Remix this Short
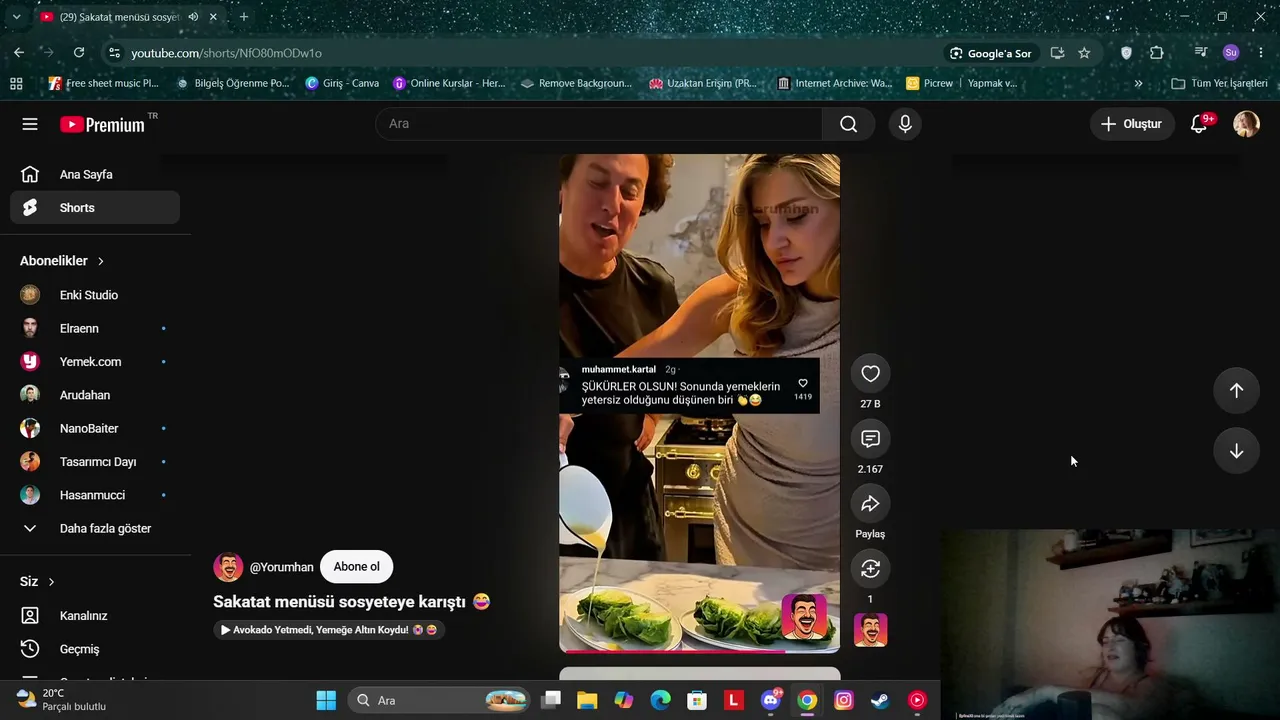This screenshot has width=1280, height=720. click(x=870, y=569)
